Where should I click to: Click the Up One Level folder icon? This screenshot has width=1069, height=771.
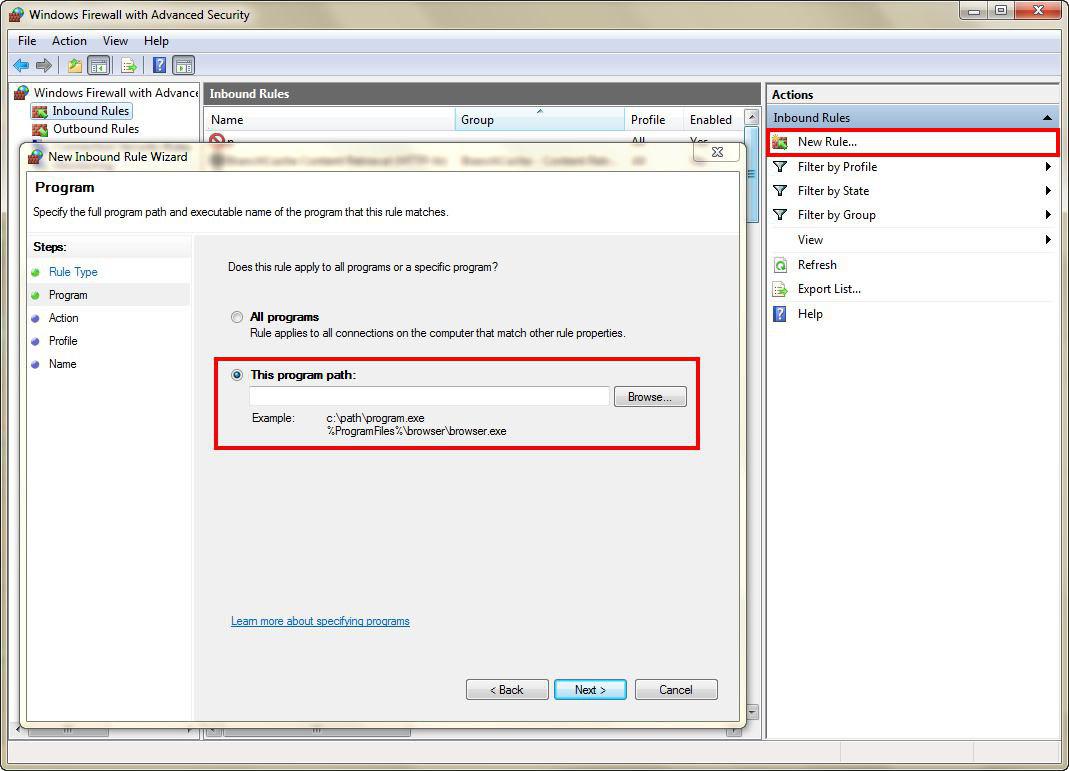[x=74, y=65]
